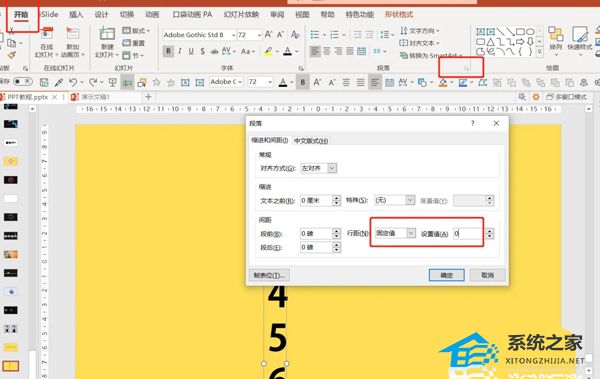The height and width of the screenshot is (379, 600).
Task: Click the Paragraph dialog help question mark
Action: click(x=473, y=123)
